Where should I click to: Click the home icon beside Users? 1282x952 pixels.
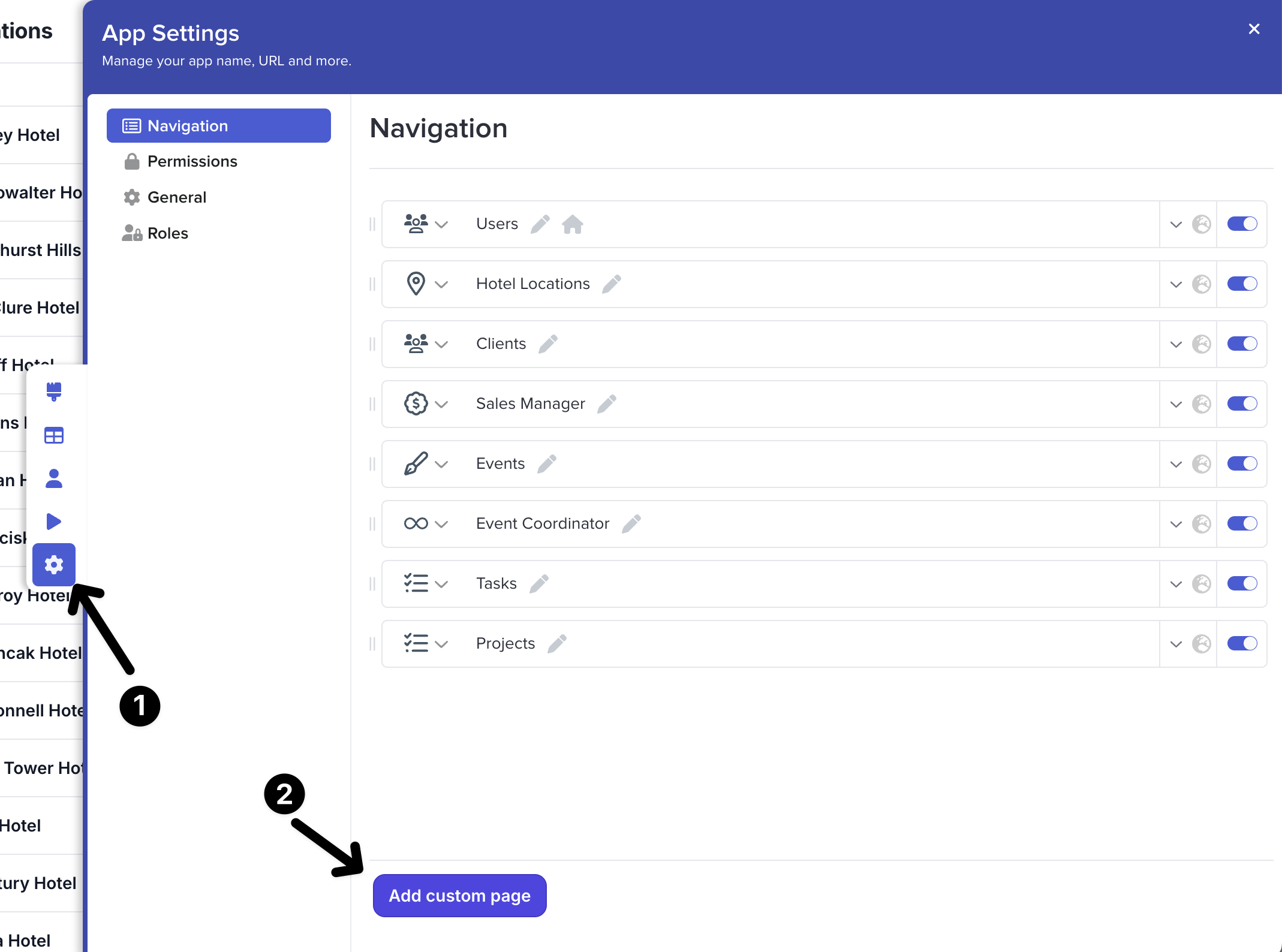[x=572, y=224]
